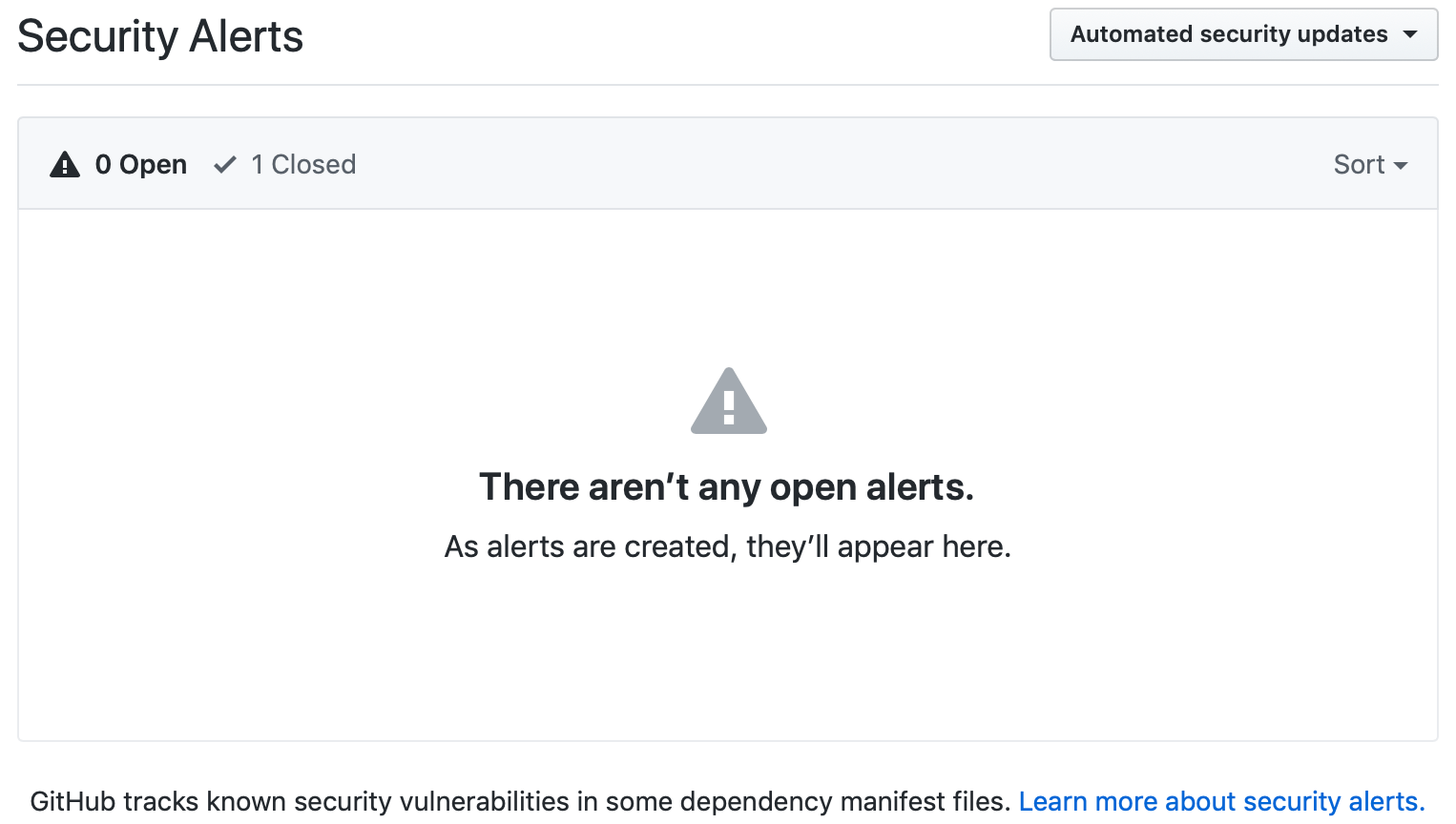Open Learn more about security alerts link
Image resolution: width=1456 pixels, height=824 pixels.
[1222, 801]
